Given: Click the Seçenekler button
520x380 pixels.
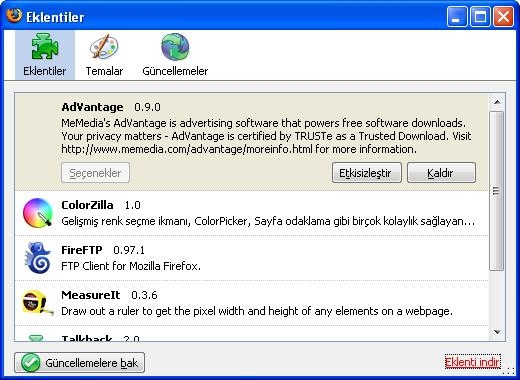Looking at the screenshot, I should (95, 173).
